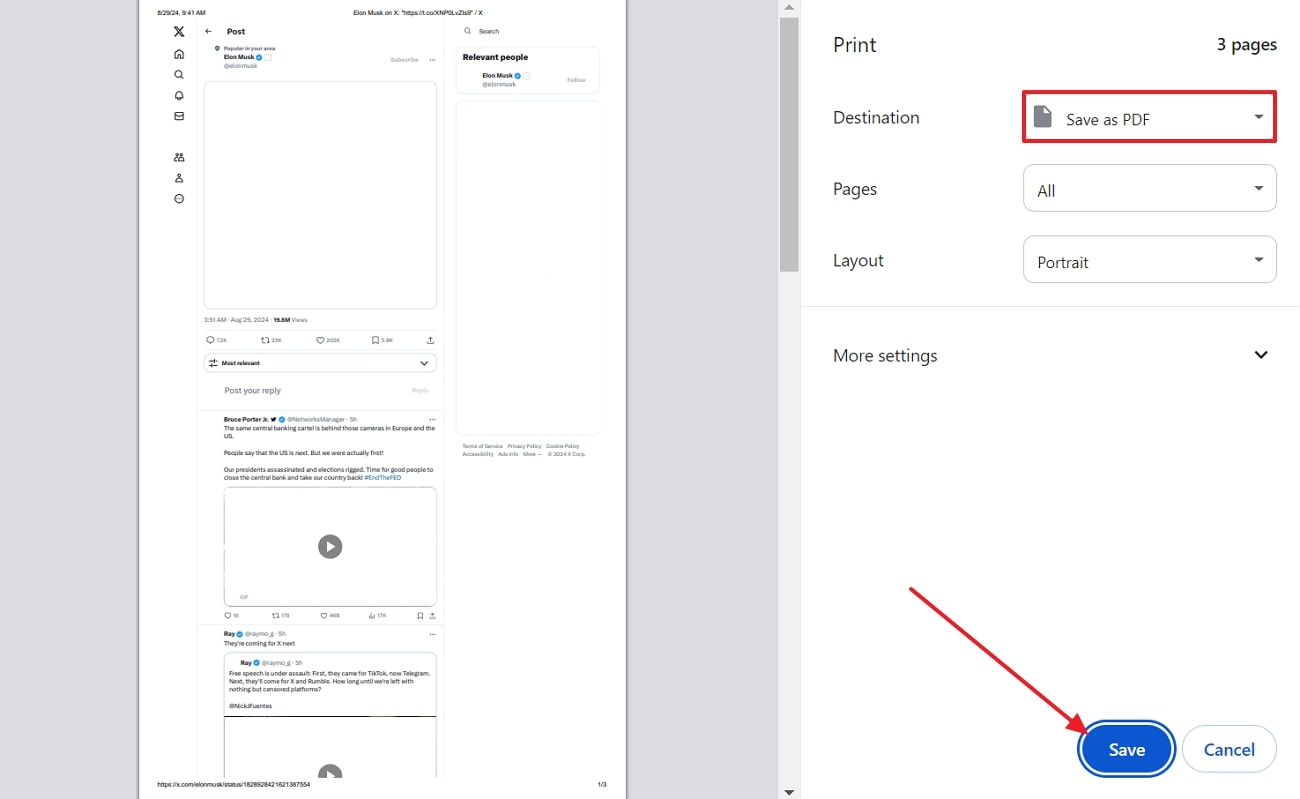Viewport: 1300px width, 799px height.
Task: Click the like heart showing 202K
Action: [x=320, y=340]
